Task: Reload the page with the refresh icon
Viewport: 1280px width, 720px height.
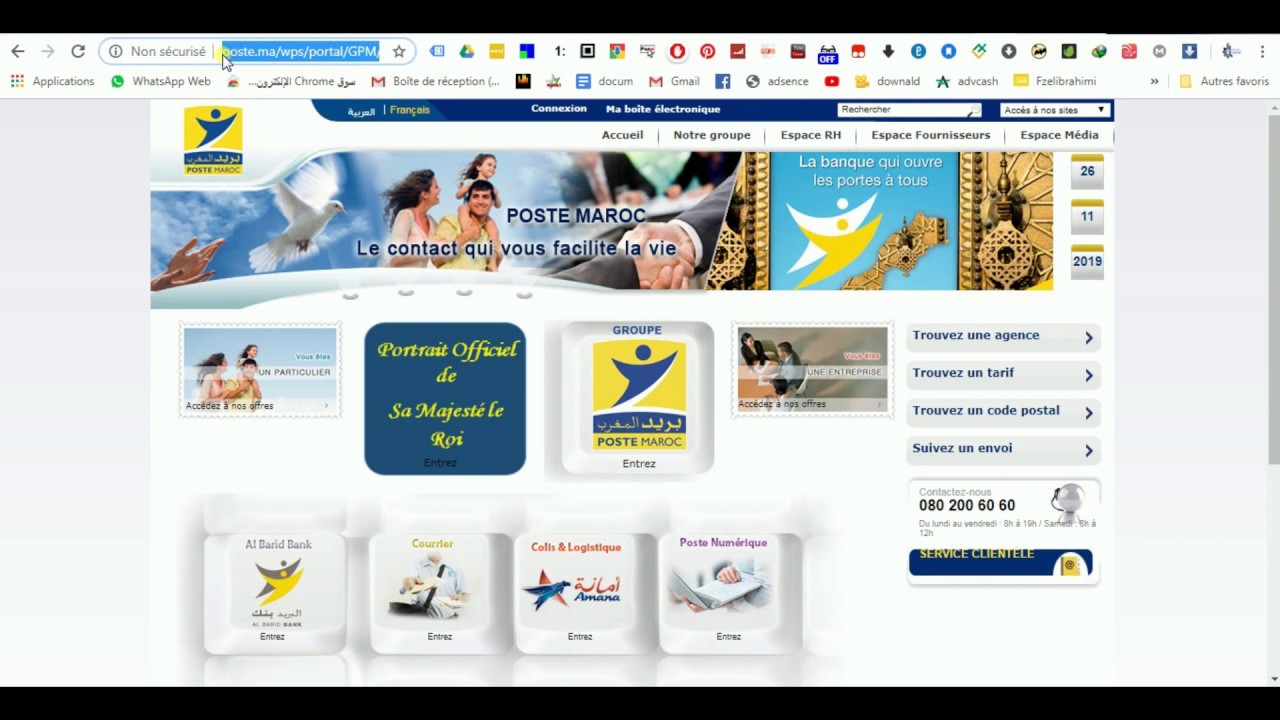Action: click(x=78, y=51)
